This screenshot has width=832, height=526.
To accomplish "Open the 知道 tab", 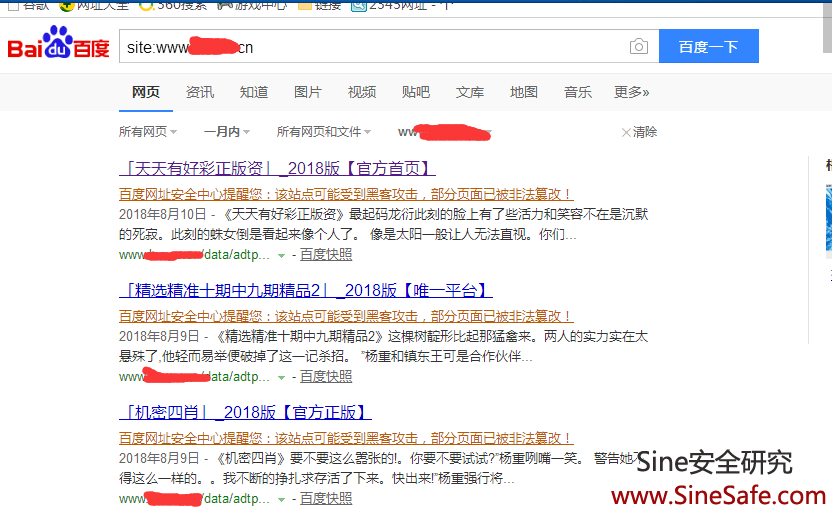I will pos(254,92).
